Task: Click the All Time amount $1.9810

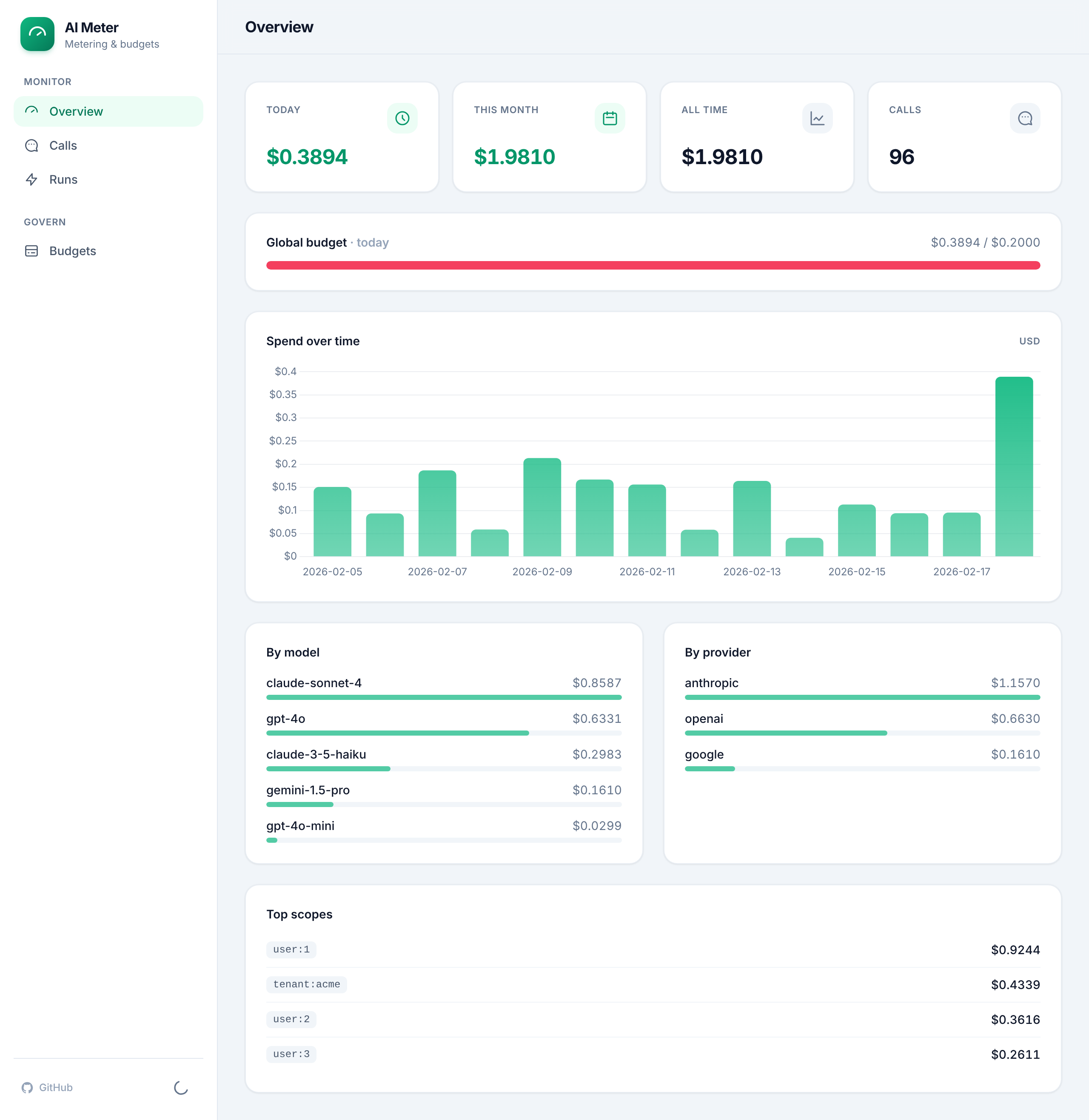Action: click(x=722, y=156)
